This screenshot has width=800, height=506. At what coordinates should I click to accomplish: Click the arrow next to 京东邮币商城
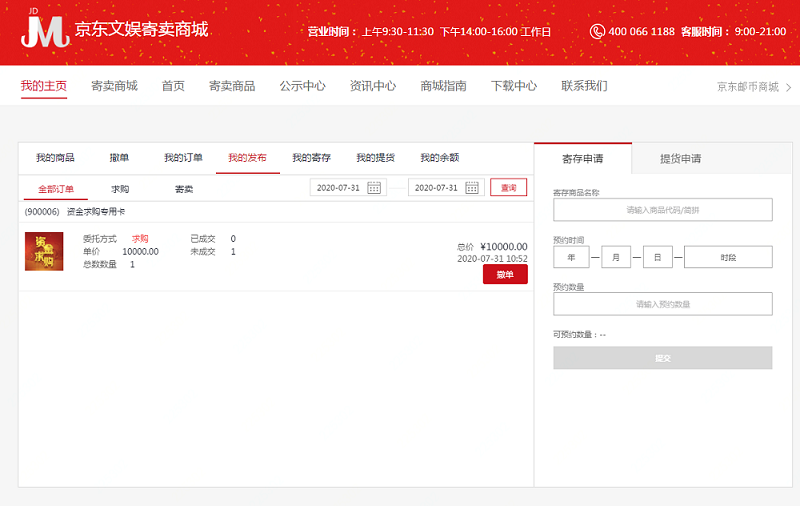click(789, 87)
